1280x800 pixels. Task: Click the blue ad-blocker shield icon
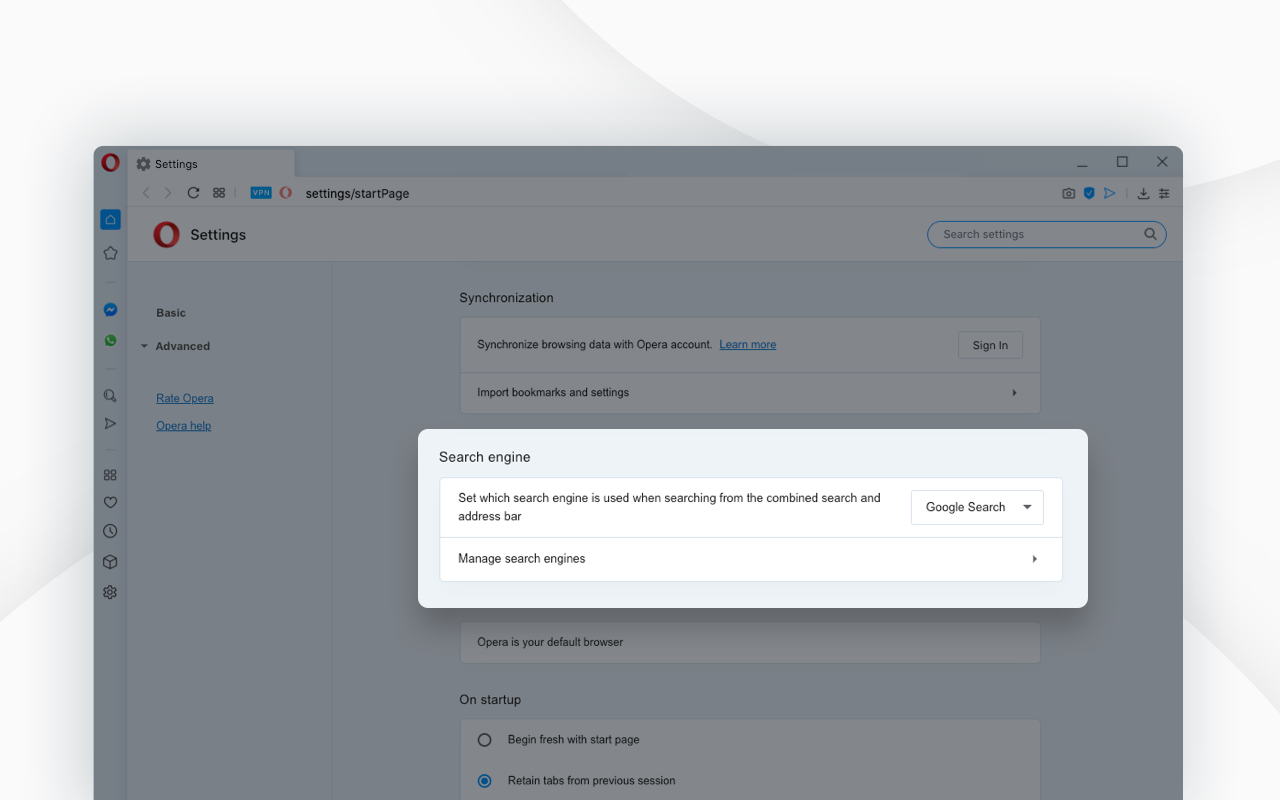[1089, 193]
